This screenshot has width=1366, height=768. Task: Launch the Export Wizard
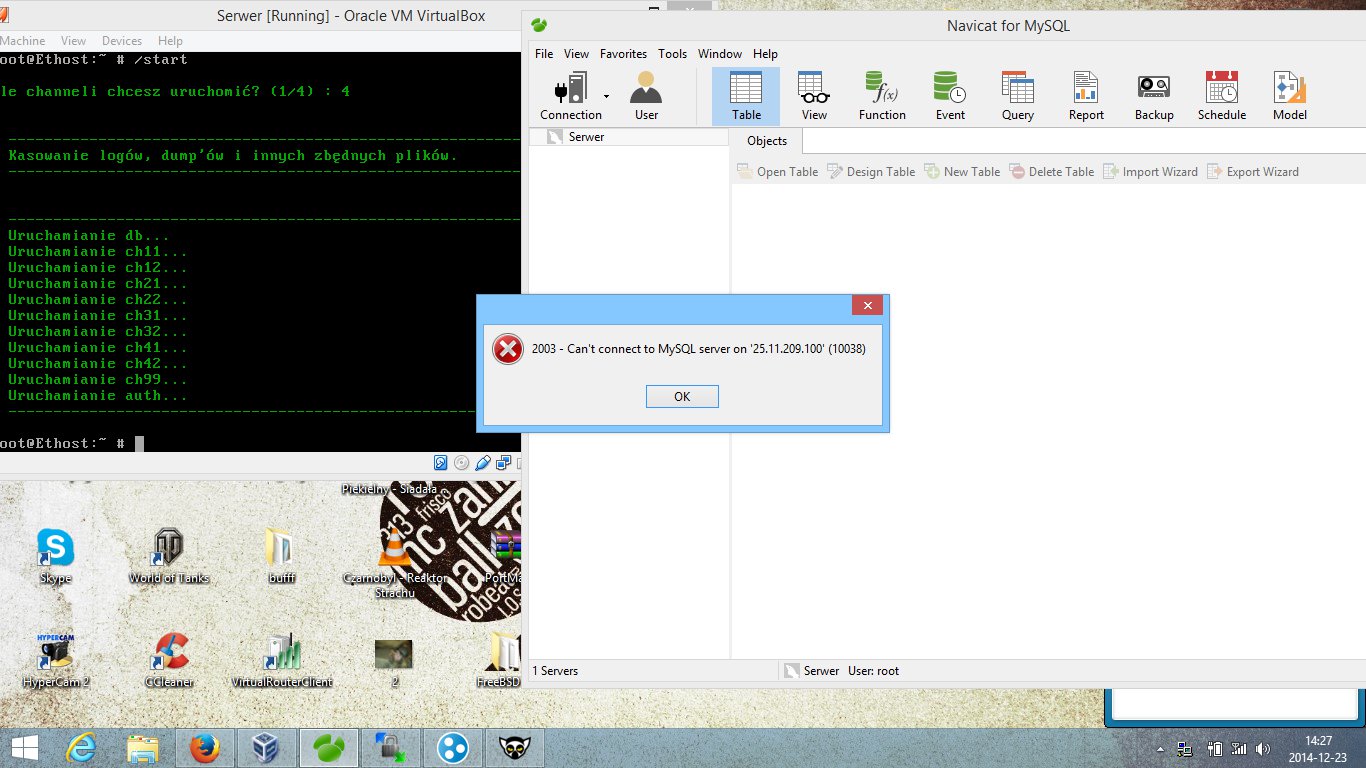(x=1253, y=172)
